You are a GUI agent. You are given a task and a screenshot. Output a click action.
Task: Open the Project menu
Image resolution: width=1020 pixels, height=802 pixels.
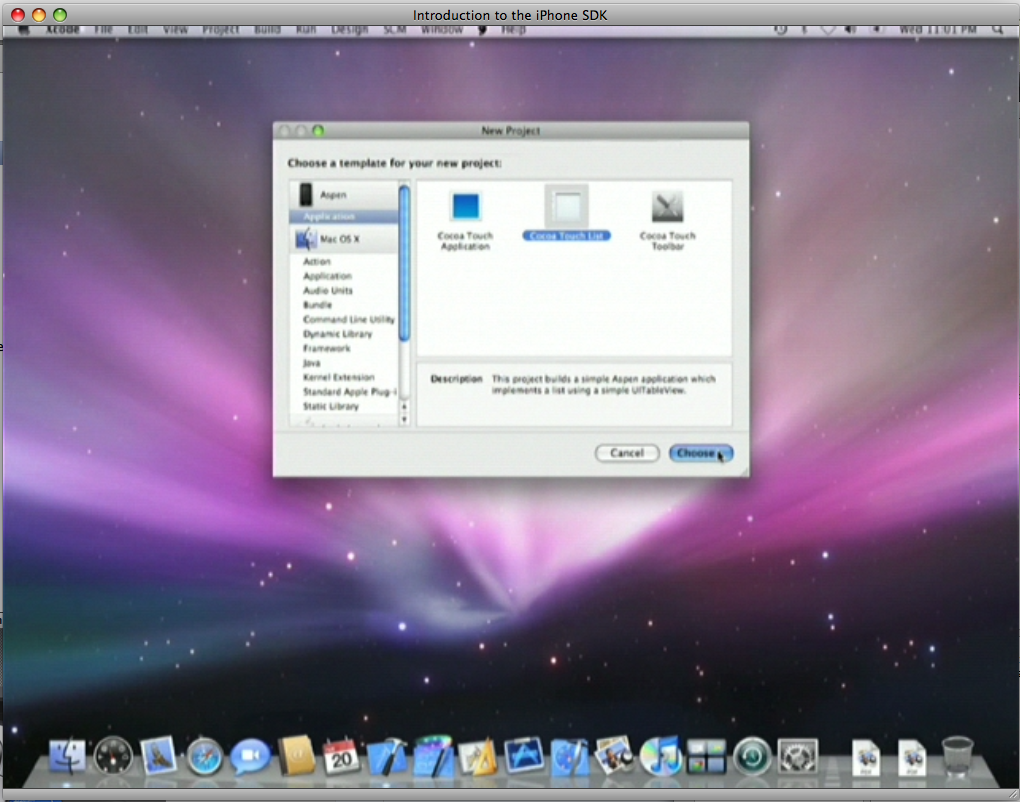[x=221, y=30]
